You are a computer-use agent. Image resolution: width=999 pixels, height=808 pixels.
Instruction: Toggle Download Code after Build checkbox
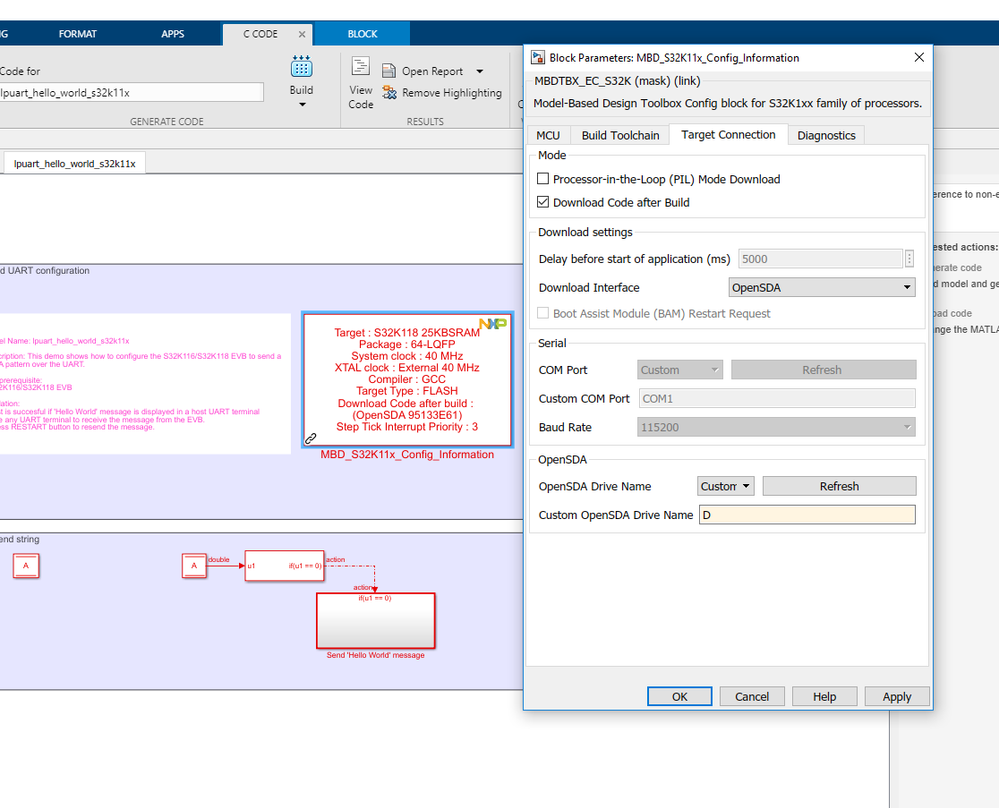(x=543, y=202)
